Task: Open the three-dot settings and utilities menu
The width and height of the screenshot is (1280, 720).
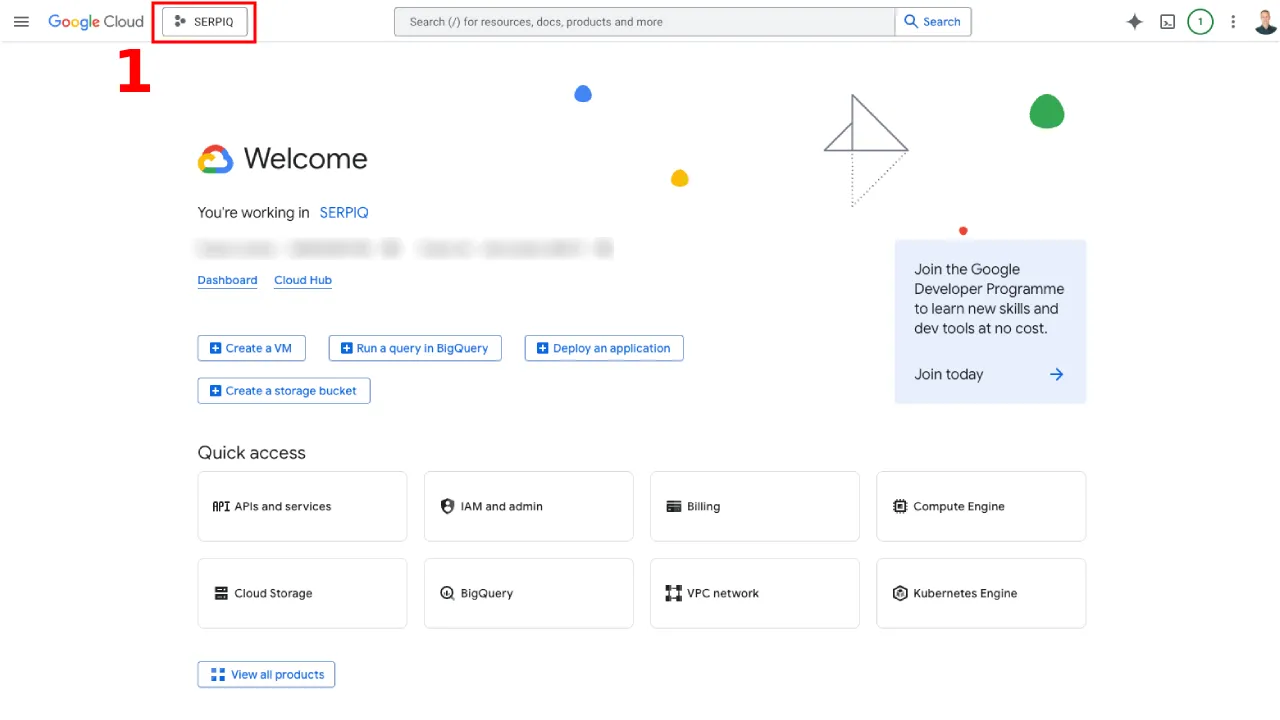Action: [x=1233, y=22]
